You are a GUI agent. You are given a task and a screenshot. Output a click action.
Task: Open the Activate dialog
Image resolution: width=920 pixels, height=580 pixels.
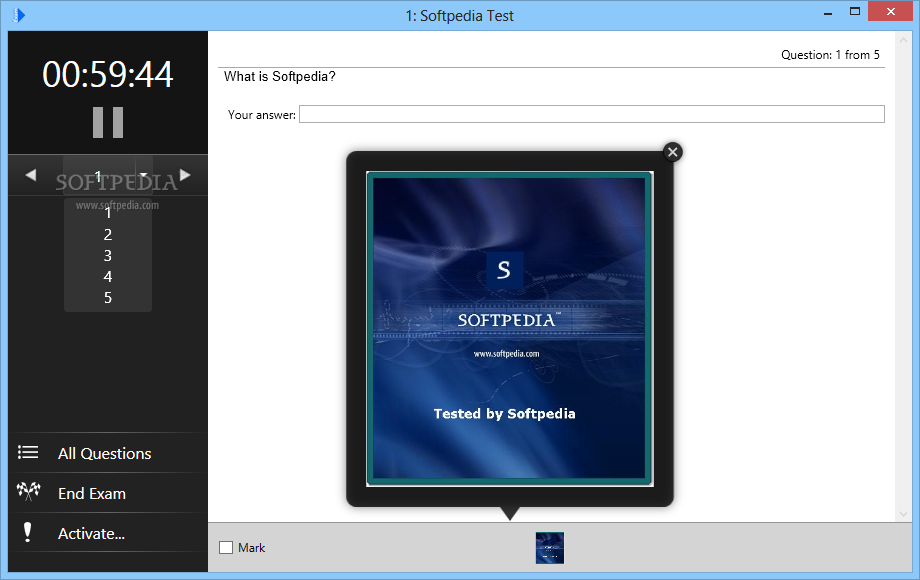[108, 533]
